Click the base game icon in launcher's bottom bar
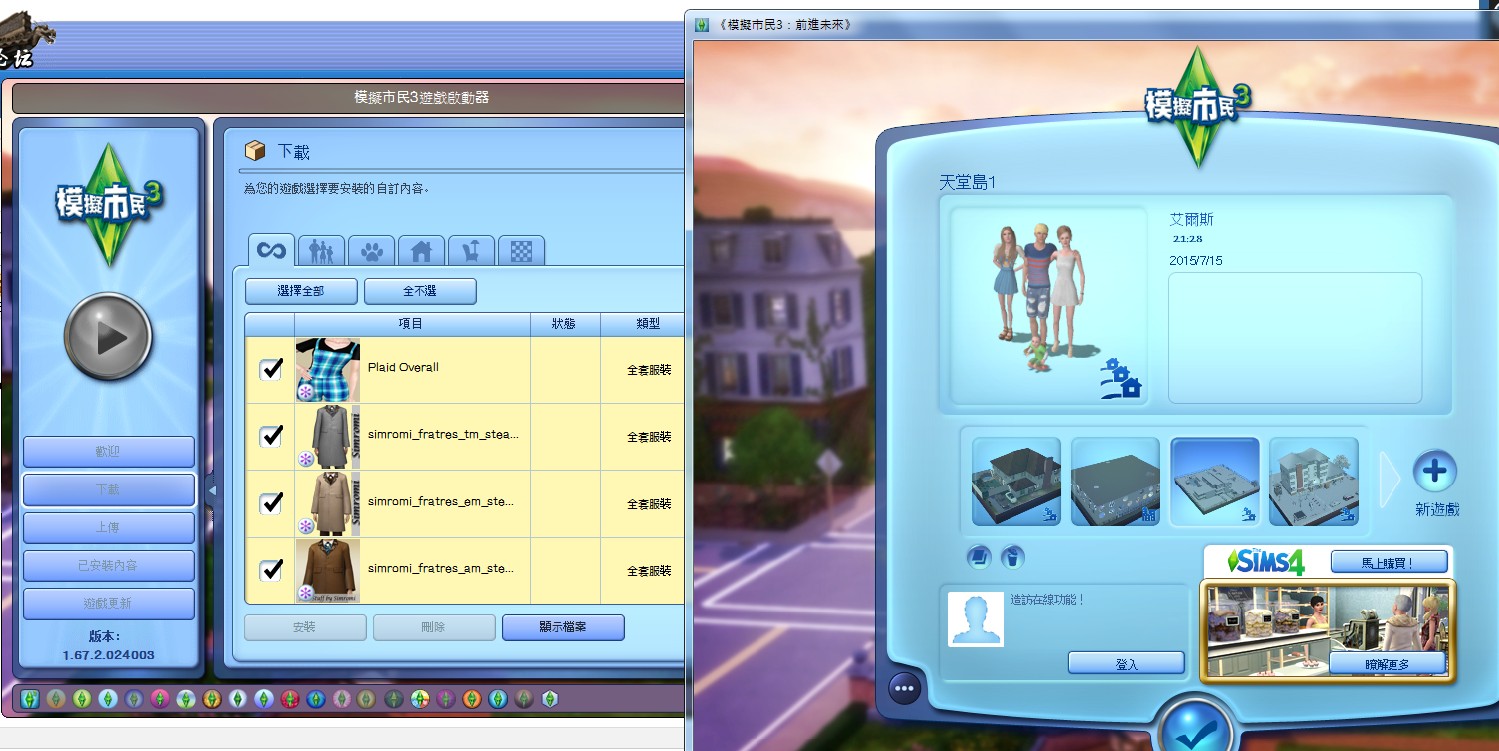 tap(30, 698)
